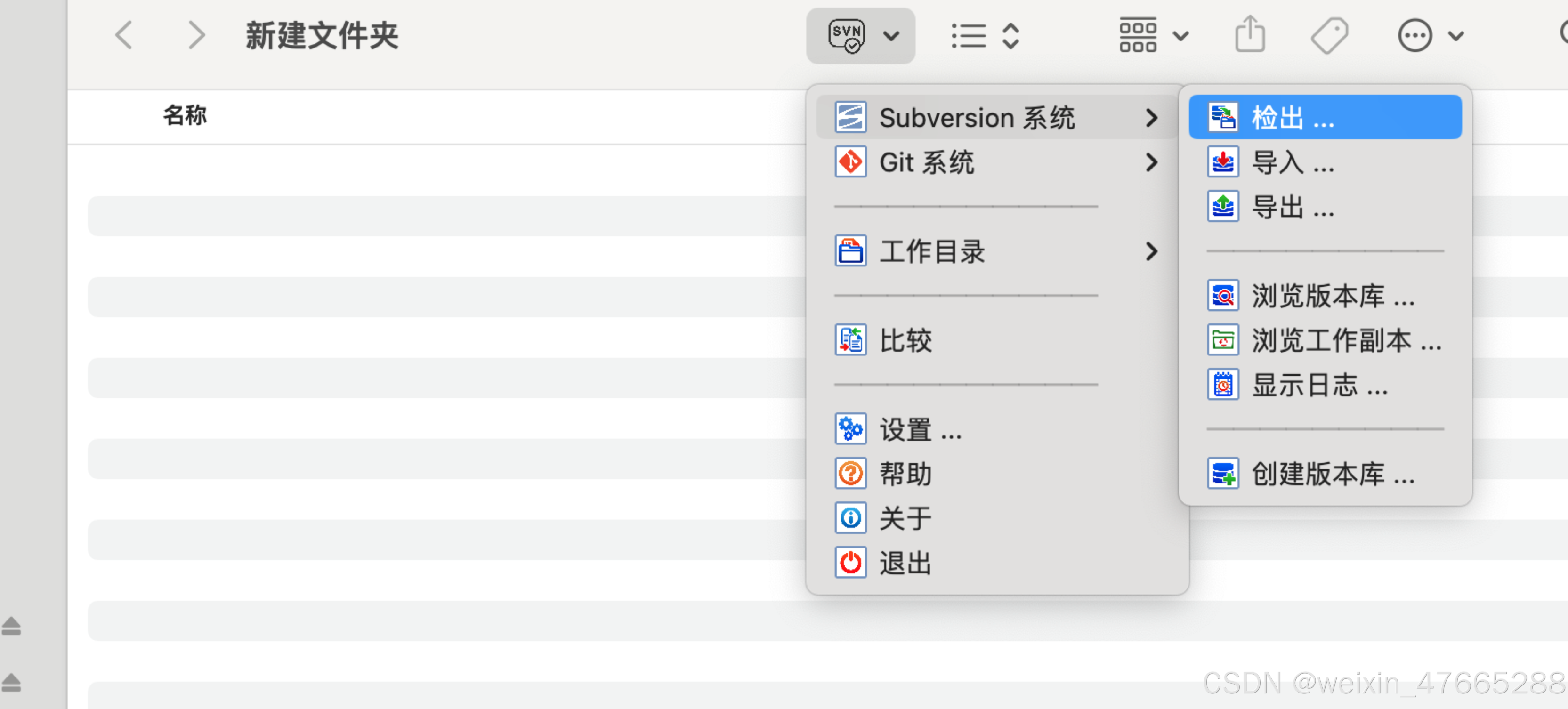Go back with the left arrow
This screenshot has height=709, width=1568.
[x=125, y=35]
